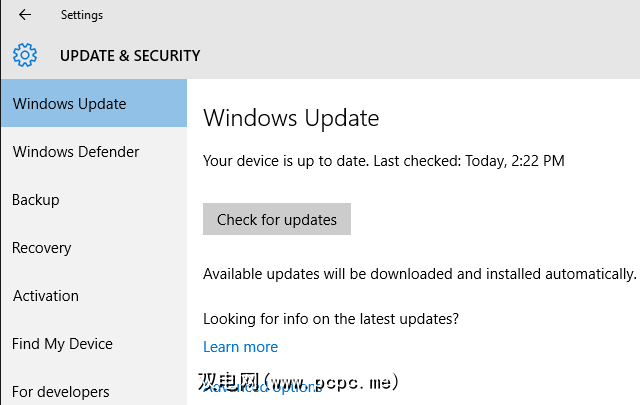
Task: Open Find My Device settings
Action: (x=62, y=344)
